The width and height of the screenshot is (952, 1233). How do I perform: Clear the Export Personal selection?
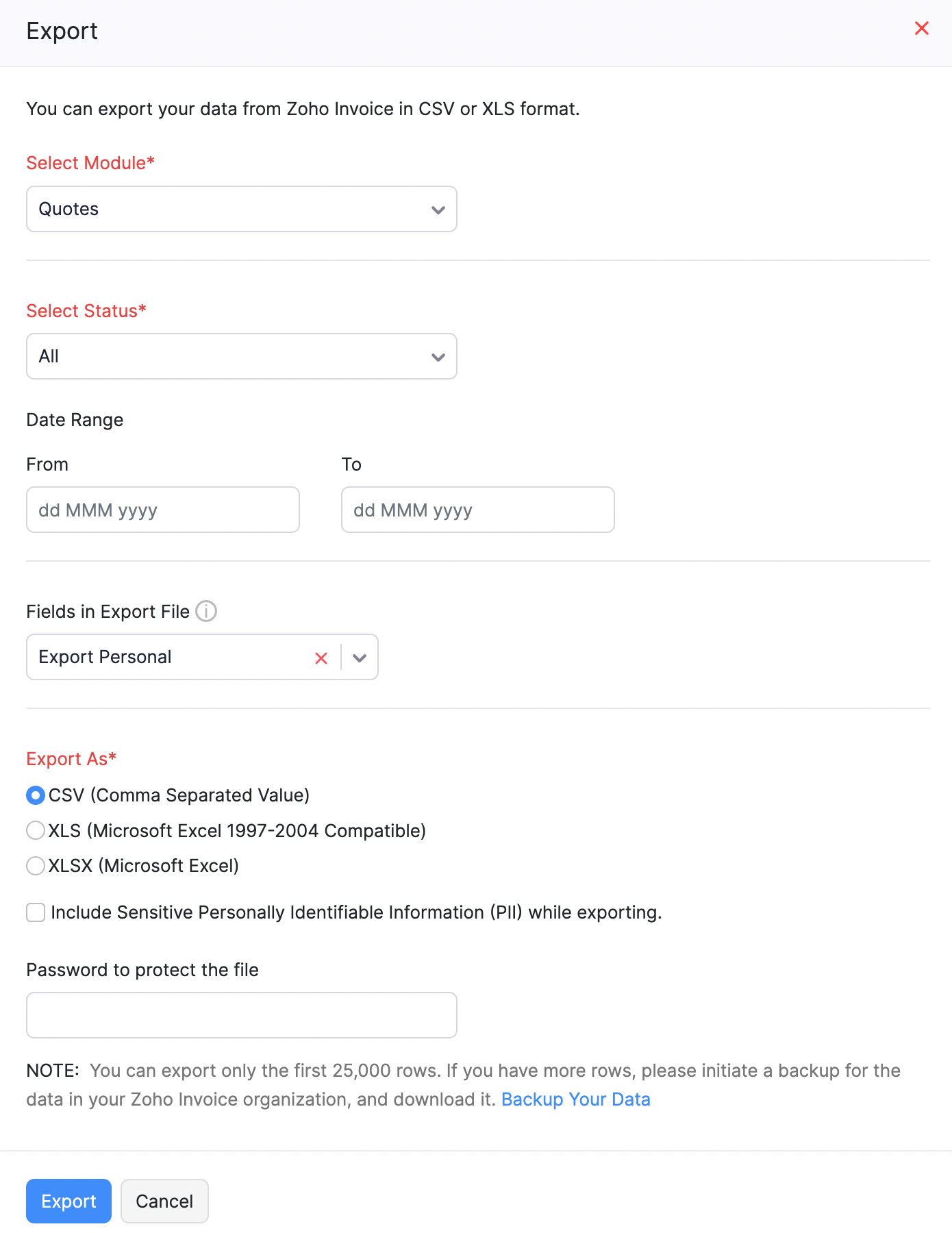(x=321, y=658)
